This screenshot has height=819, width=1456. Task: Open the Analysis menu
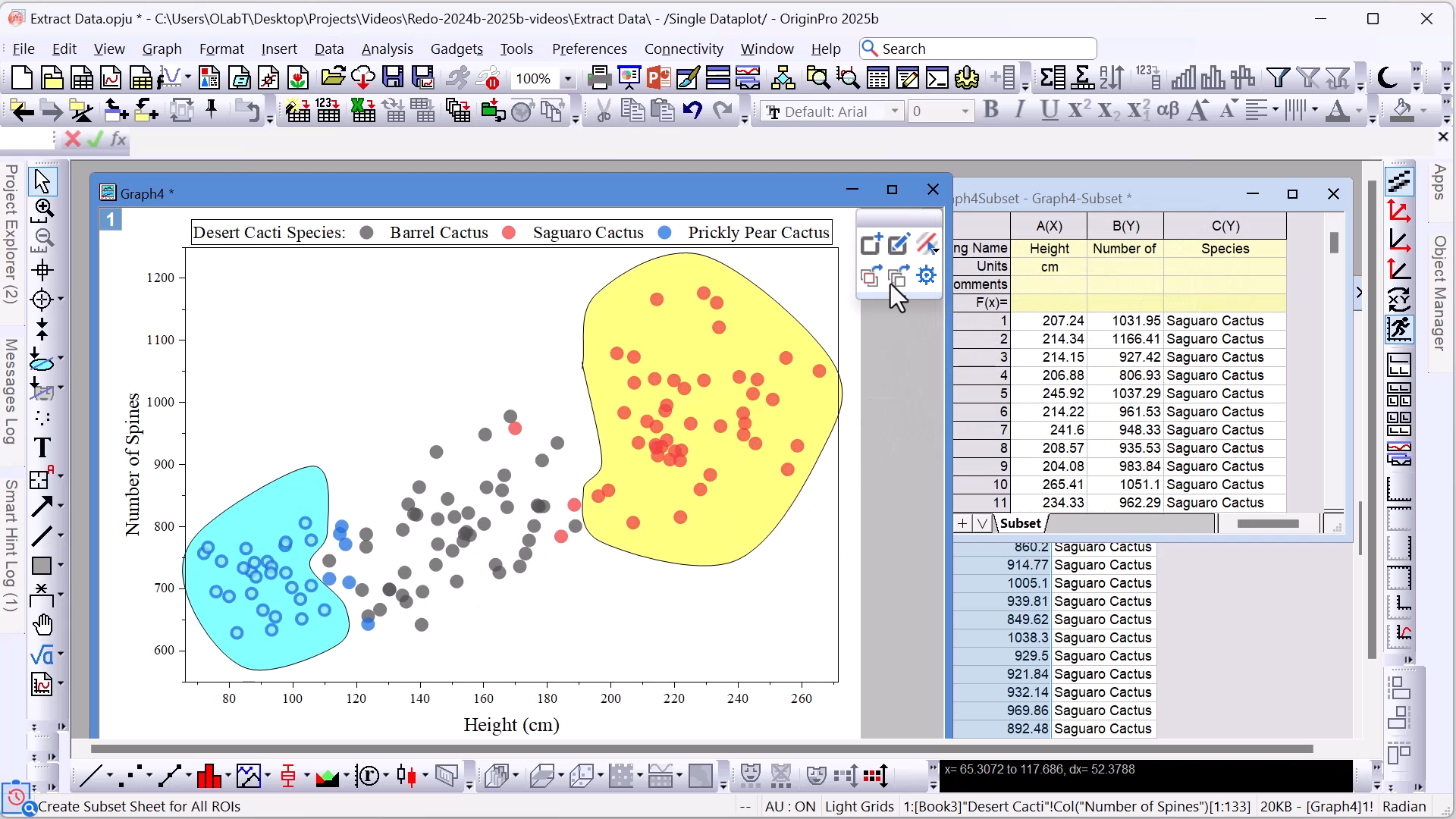click(387, 49)
